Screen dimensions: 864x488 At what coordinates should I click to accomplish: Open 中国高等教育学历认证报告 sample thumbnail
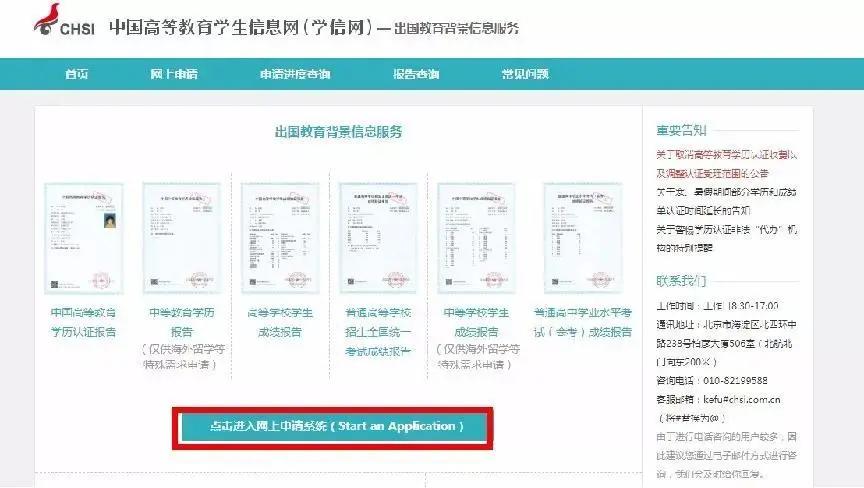click(84, 238)
